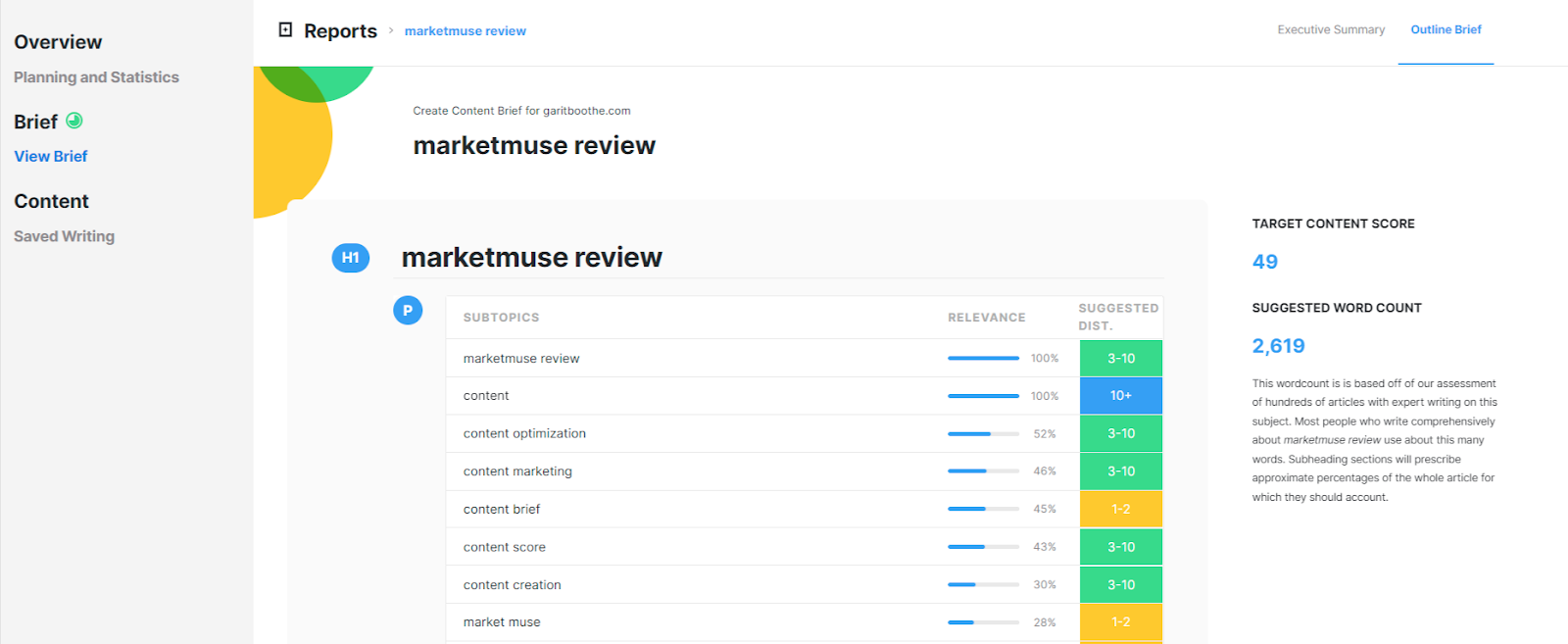Select the 'content creation' subtopic
This screenshot has height=644, width=1568.
pyautogui.click(x=513, y=585)
